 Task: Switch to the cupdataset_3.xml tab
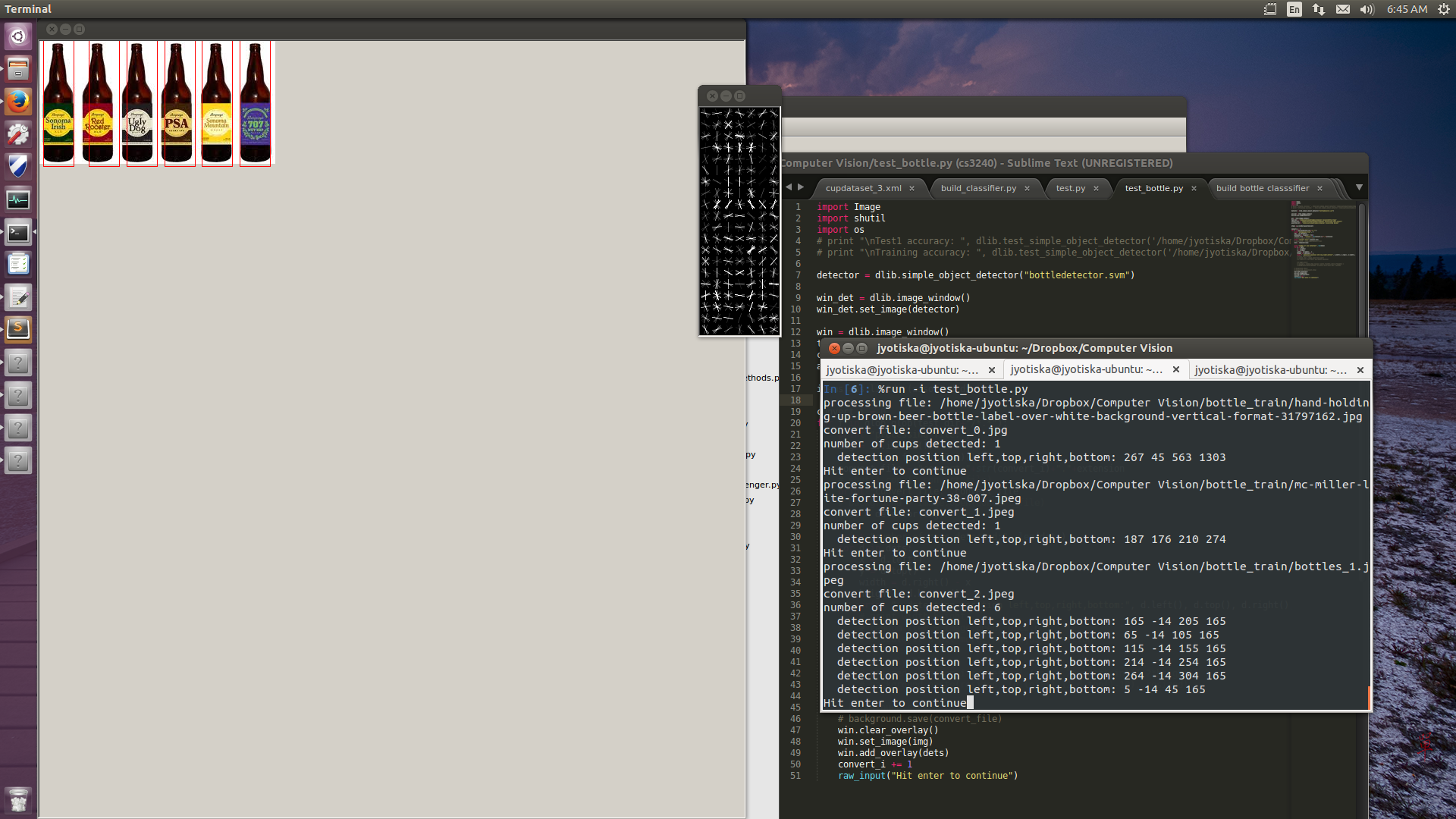pyautogui.click(x=863, y=188)
